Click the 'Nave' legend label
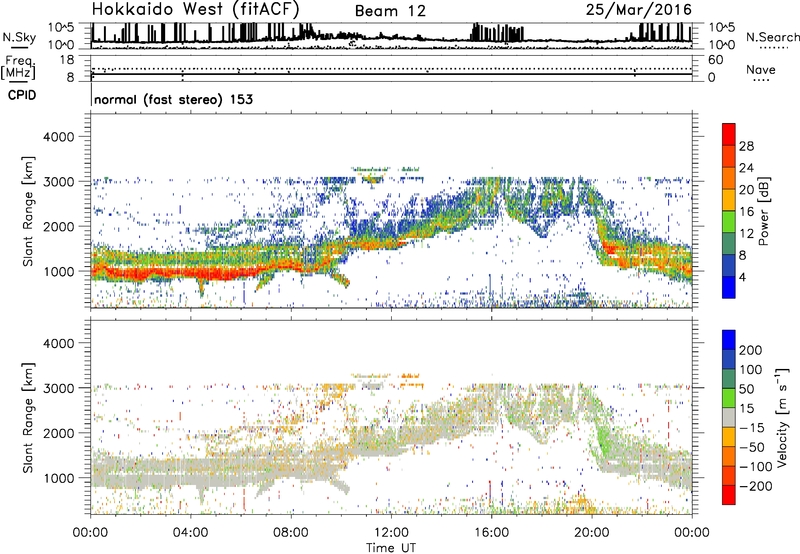Screen dimensions: 800x554 pyautogui.click(x=761, y=69)
